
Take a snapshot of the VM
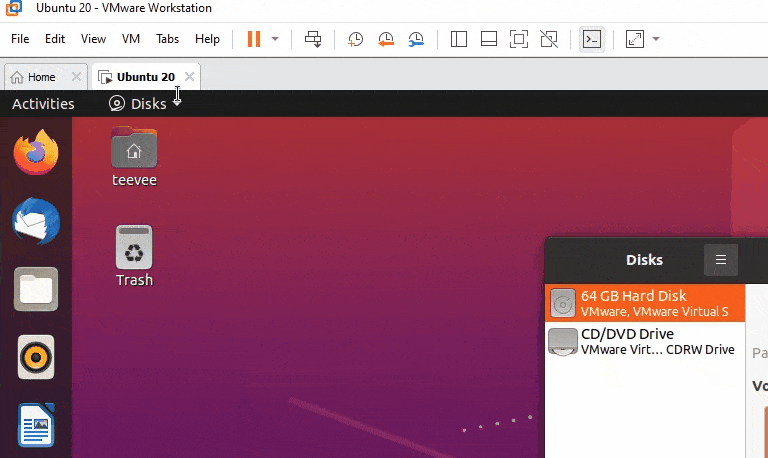(x=355, y=39)
